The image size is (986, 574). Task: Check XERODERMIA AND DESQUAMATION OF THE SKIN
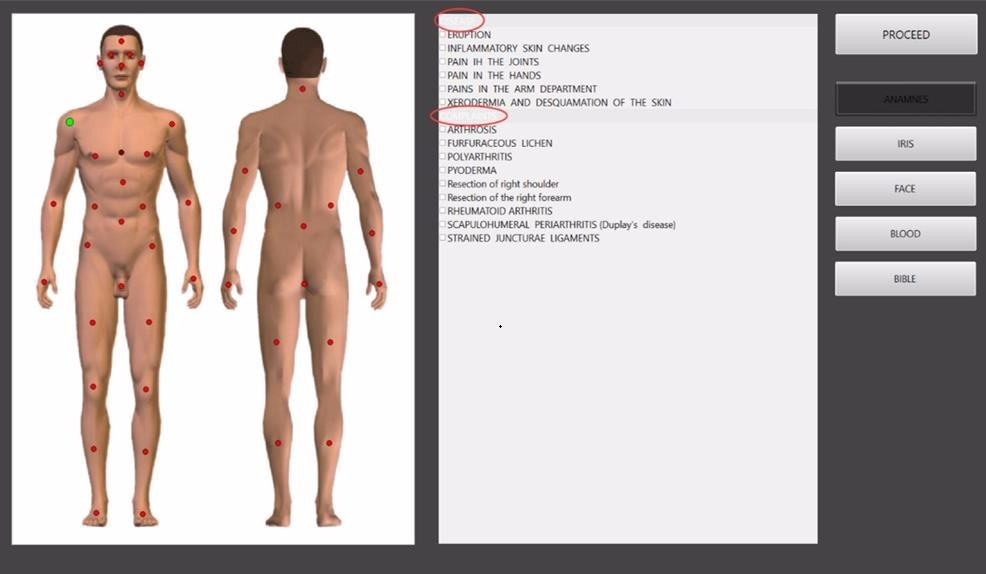point(443,102)
